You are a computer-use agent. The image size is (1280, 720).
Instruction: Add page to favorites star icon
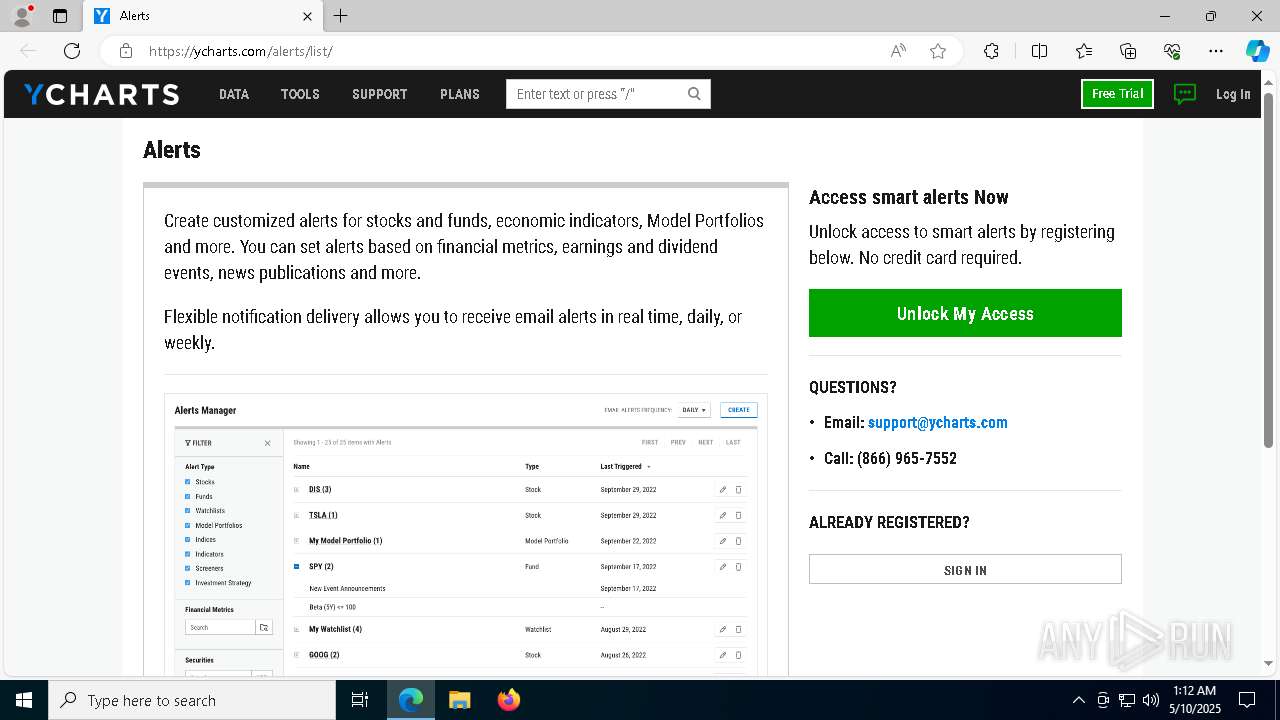coord(938,51)
